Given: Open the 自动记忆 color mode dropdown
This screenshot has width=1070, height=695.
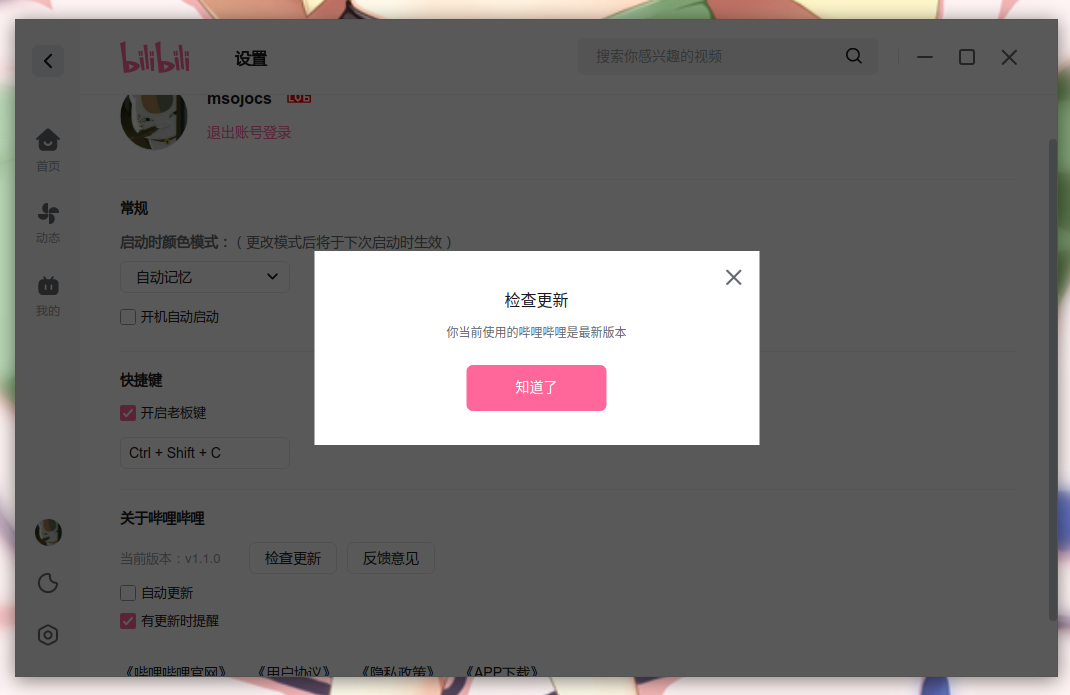Looking at the screenshot, I should (205, 277).
